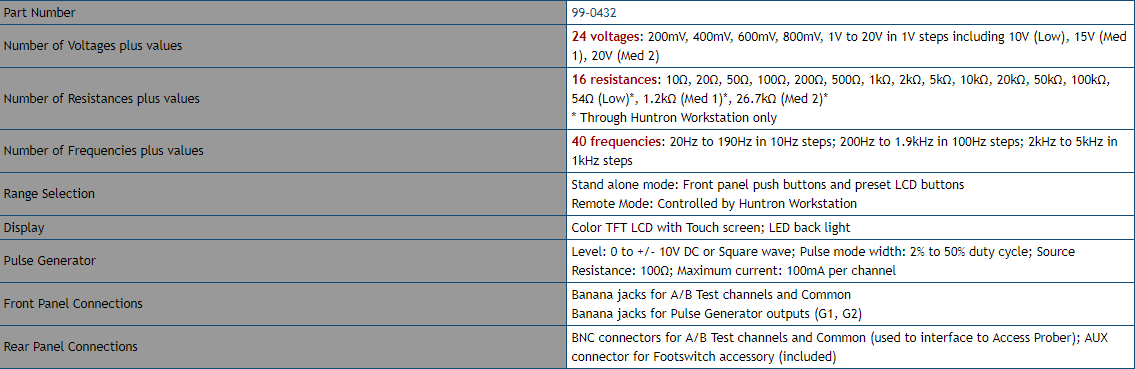Click the 'Level: 0 to +/- 10V DC' text
The height and width of the screenshot is (369, 1135).
(639, 251)
